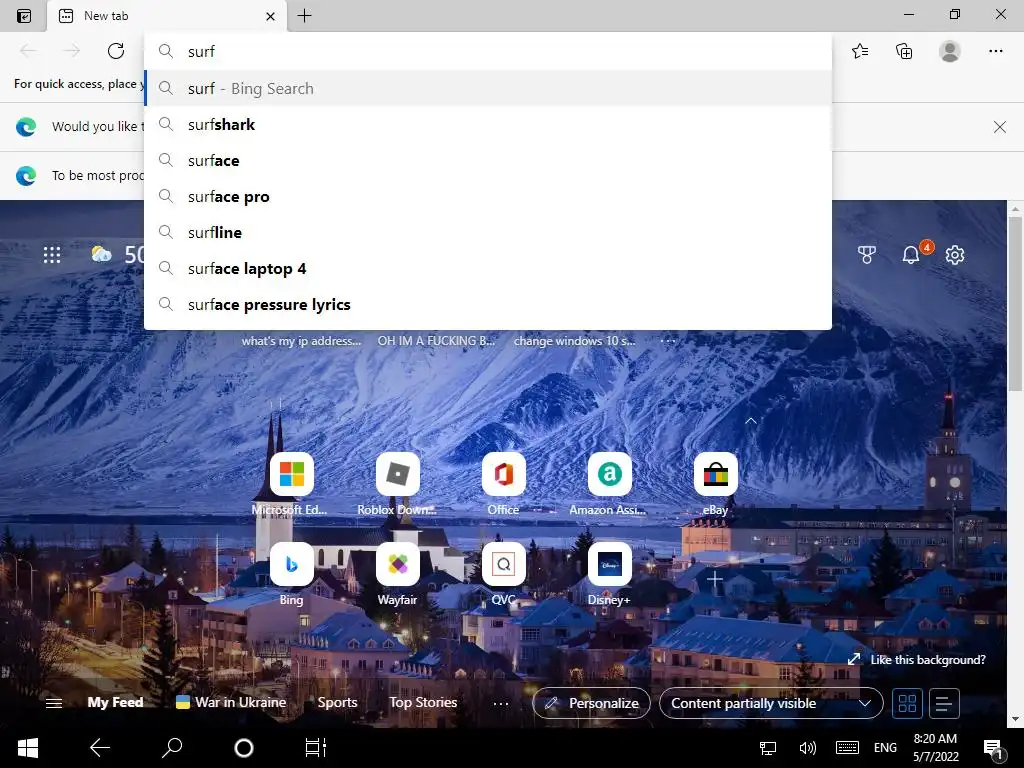
Task: Collapse quick links with up chevron
Action: pos(751,421)
